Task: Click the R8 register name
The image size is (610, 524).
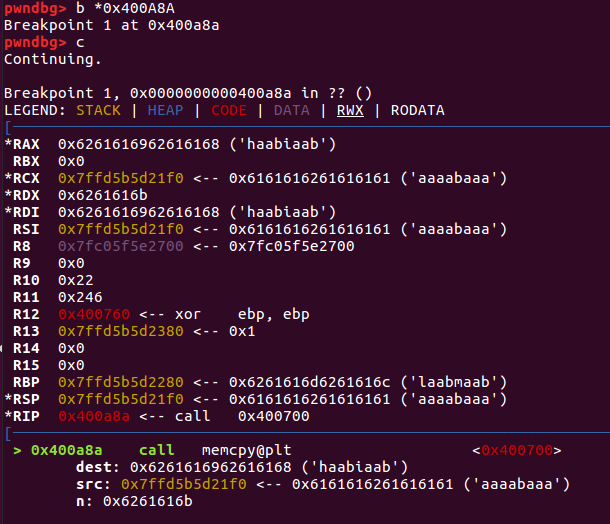Action: 22,247
